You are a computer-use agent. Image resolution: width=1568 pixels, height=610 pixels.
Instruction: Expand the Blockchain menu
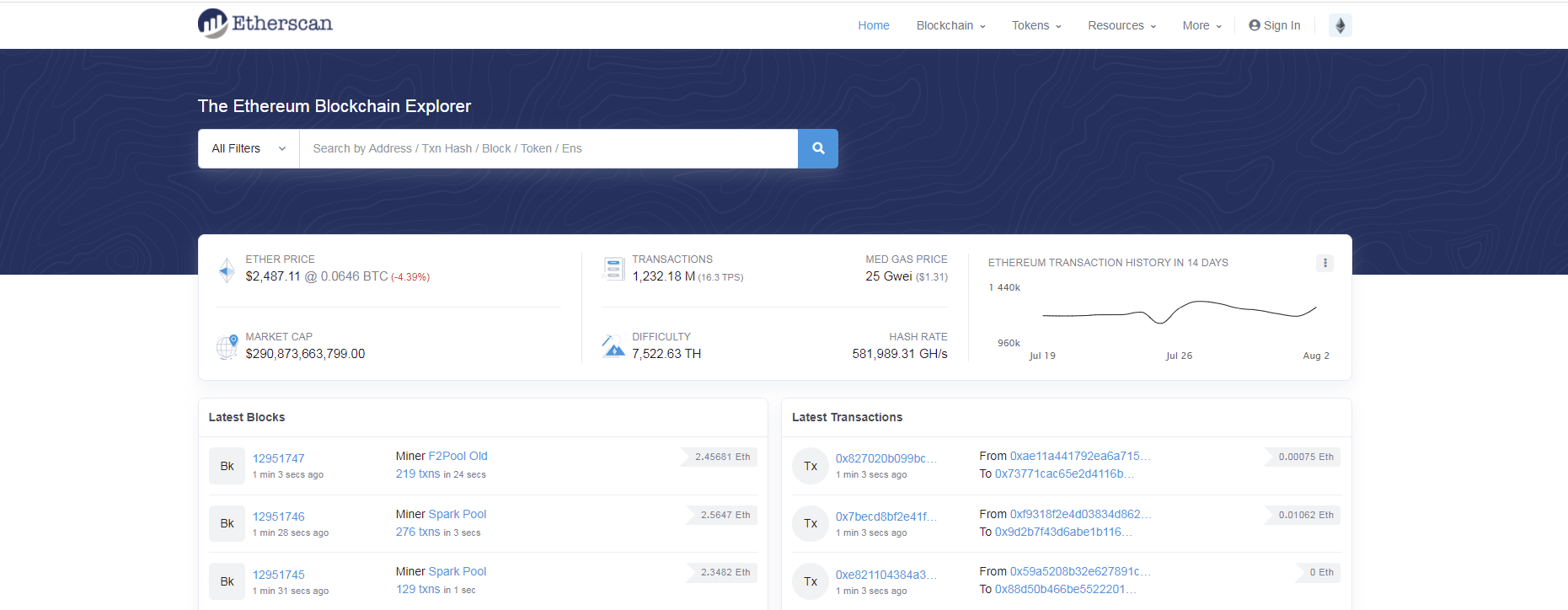click(950, 25)
